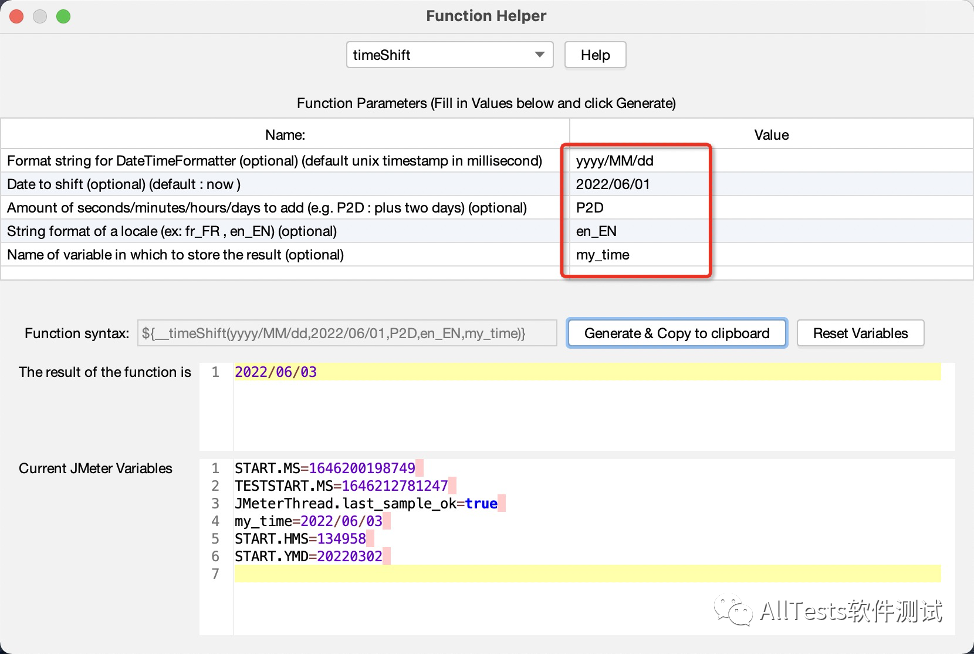Click the START.YMD=20220302 variable line
This screenshot has width=974, height=654.
point(309,556)
